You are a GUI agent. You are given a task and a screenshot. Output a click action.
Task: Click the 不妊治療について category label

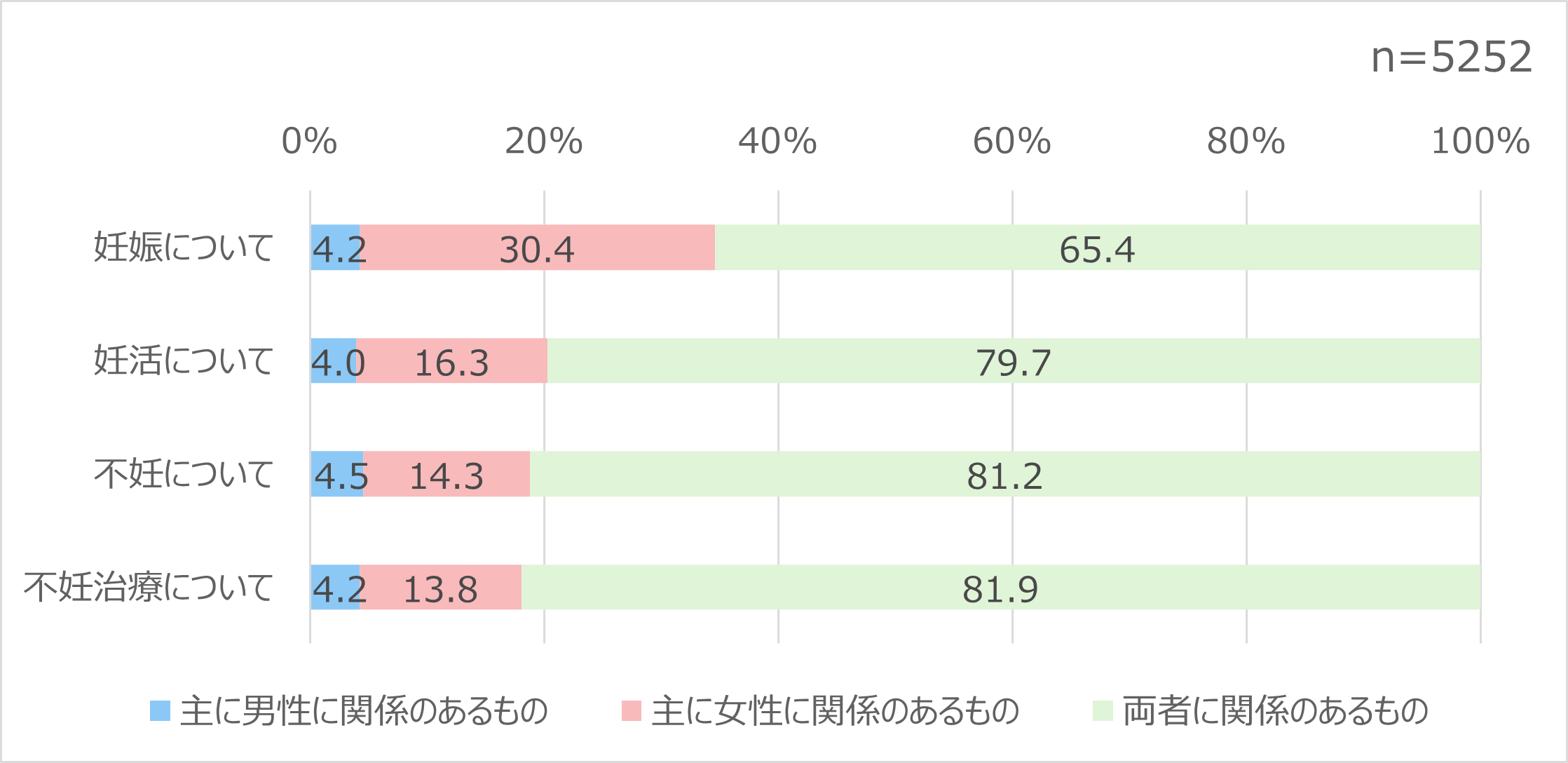pos(149,588)
